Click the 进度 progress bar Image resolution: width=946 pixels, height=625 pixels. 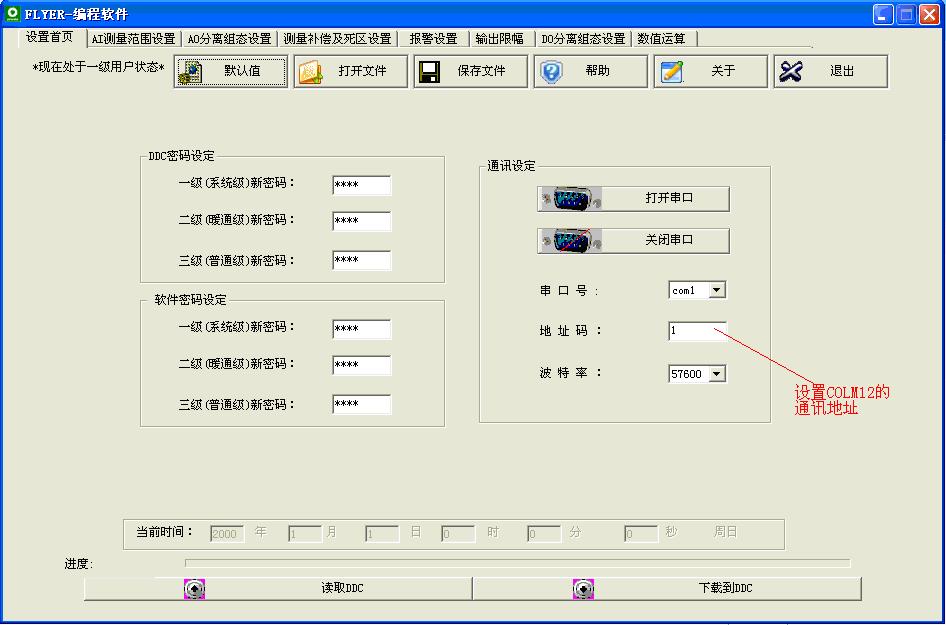(517, 564)
